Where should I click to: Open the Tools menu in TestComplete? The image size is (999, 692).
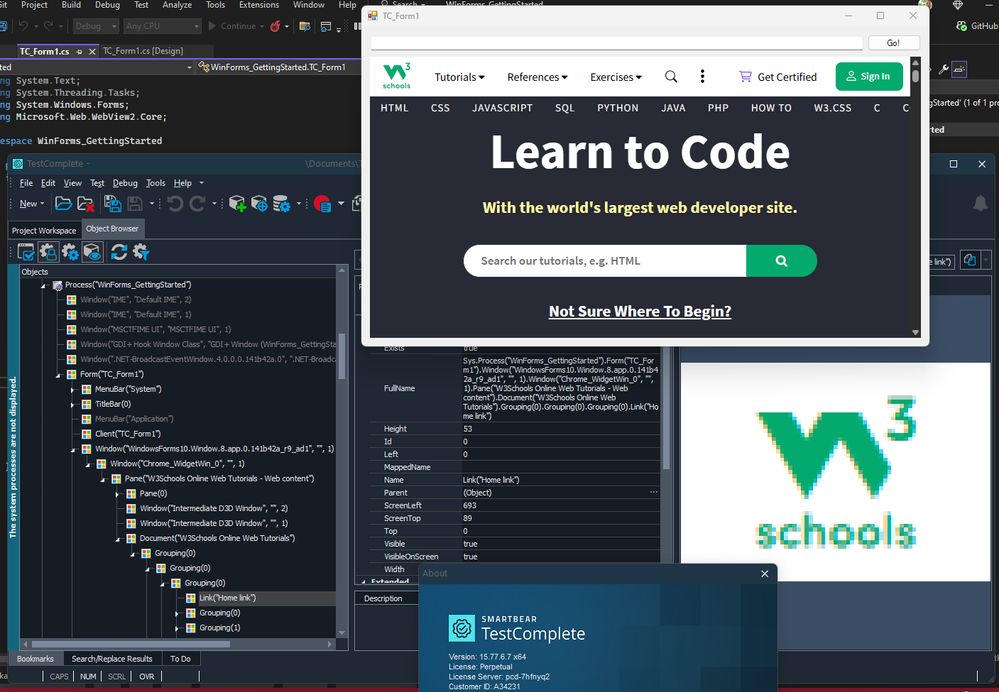tap(155, 183)
